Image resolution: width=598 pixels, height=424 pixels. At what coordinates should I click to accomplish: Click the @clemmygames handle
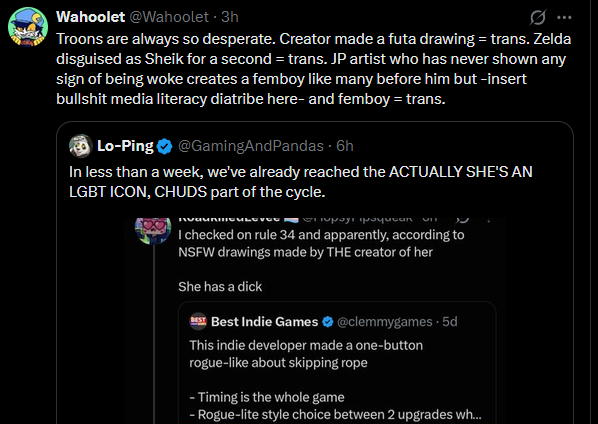click(385, 322)
